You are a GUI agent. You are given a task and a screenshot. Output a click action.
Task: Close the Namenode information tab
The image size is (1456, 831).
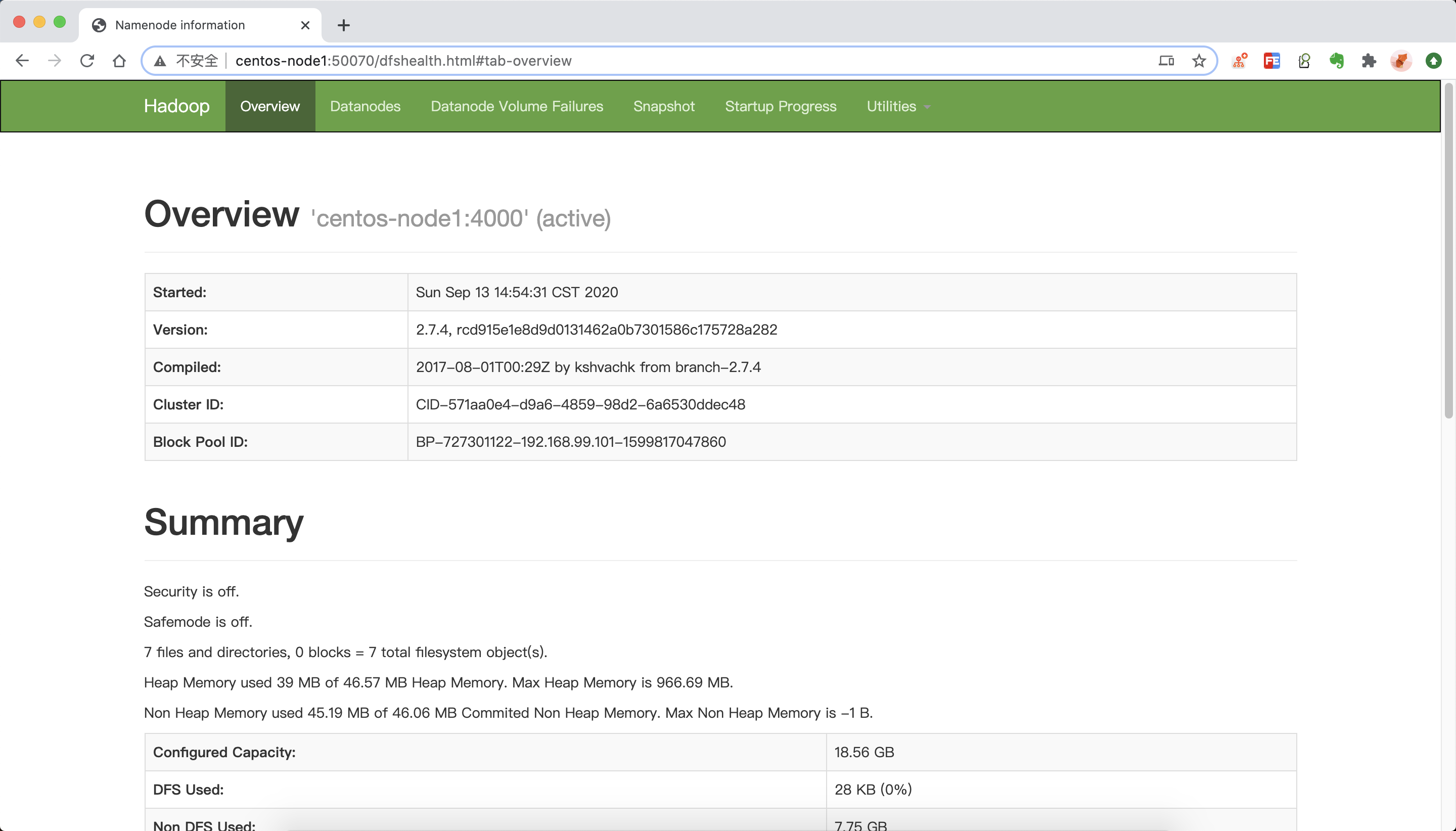pos(305,25)
